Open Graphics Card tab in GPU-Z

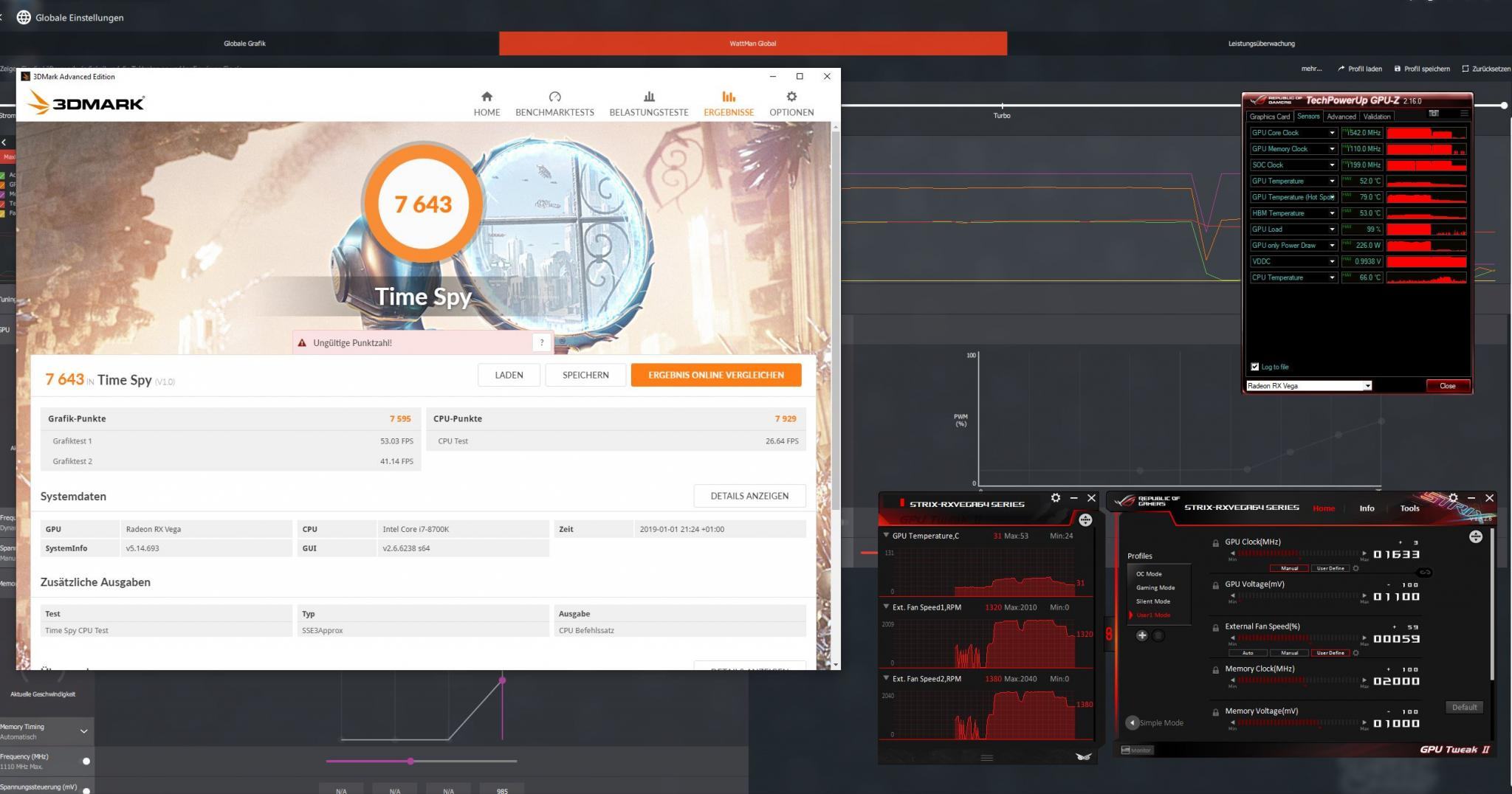(x=1269, y=117)
